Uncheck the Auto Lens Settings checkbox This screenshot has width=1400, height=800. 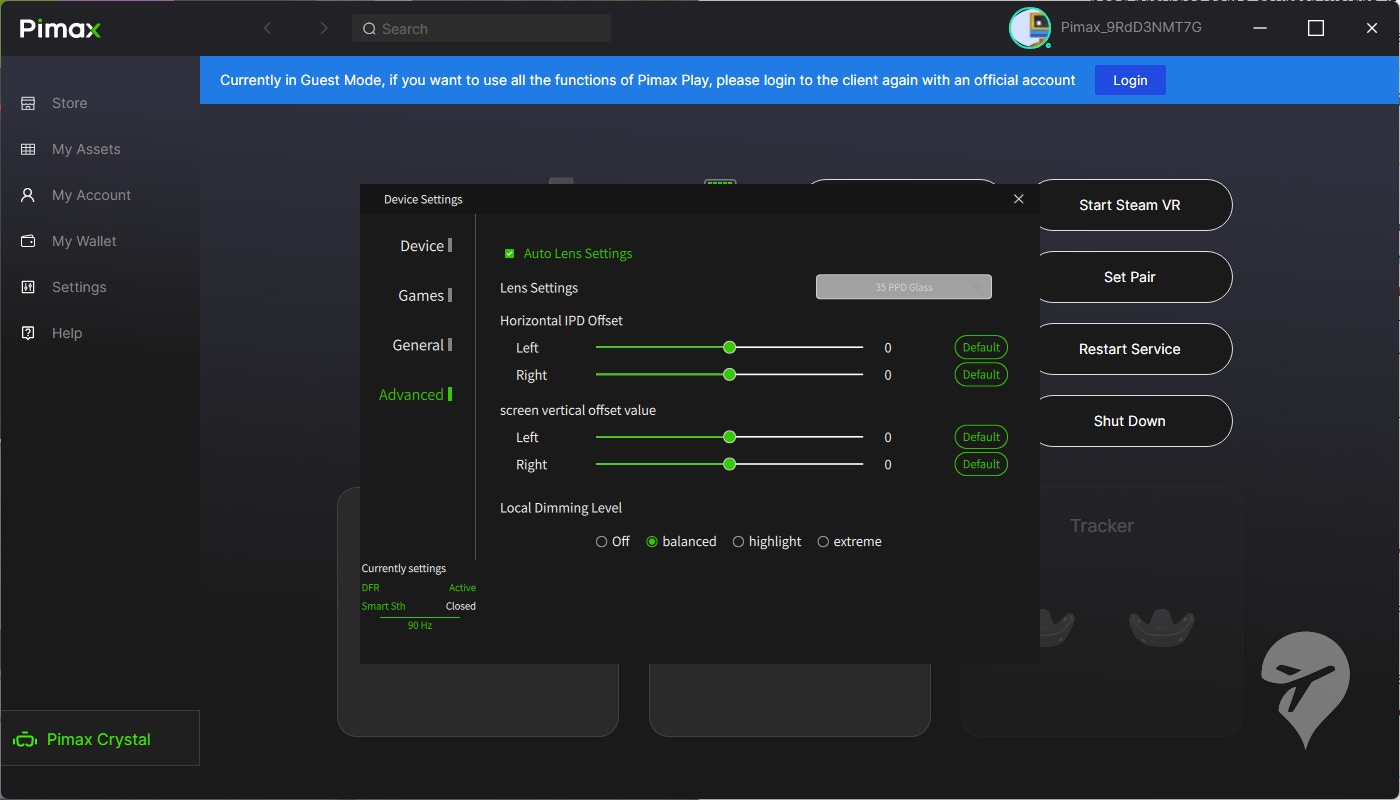(x=510, y=254)
